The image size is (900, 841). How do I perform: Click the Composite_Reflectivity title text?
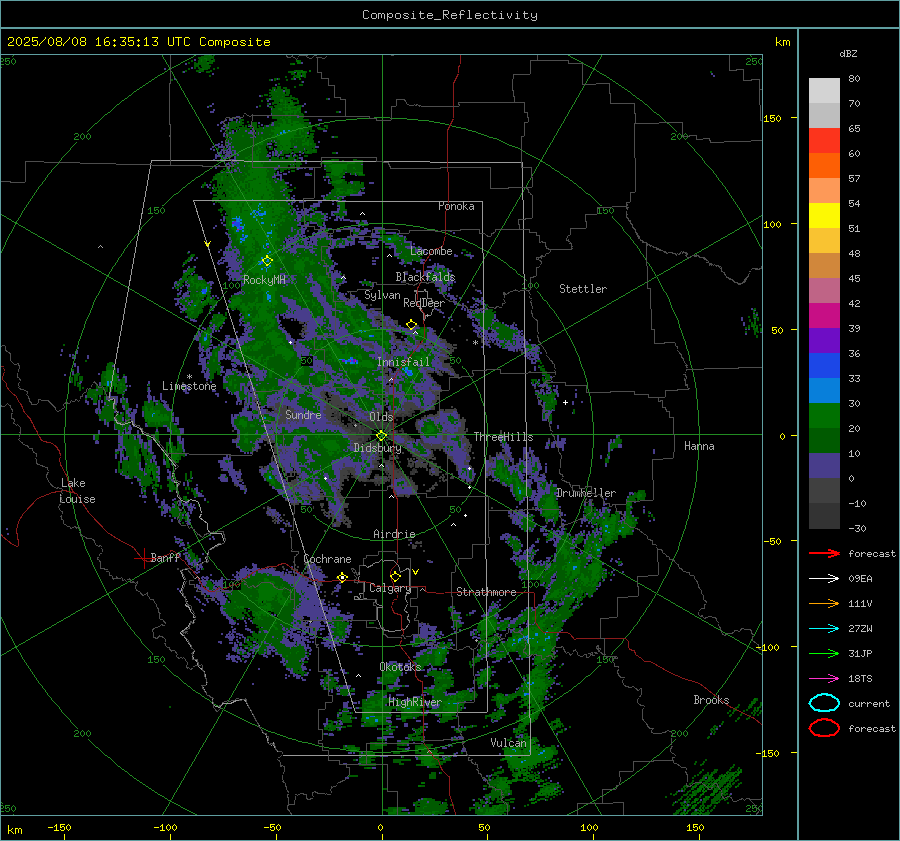point(449,15)
